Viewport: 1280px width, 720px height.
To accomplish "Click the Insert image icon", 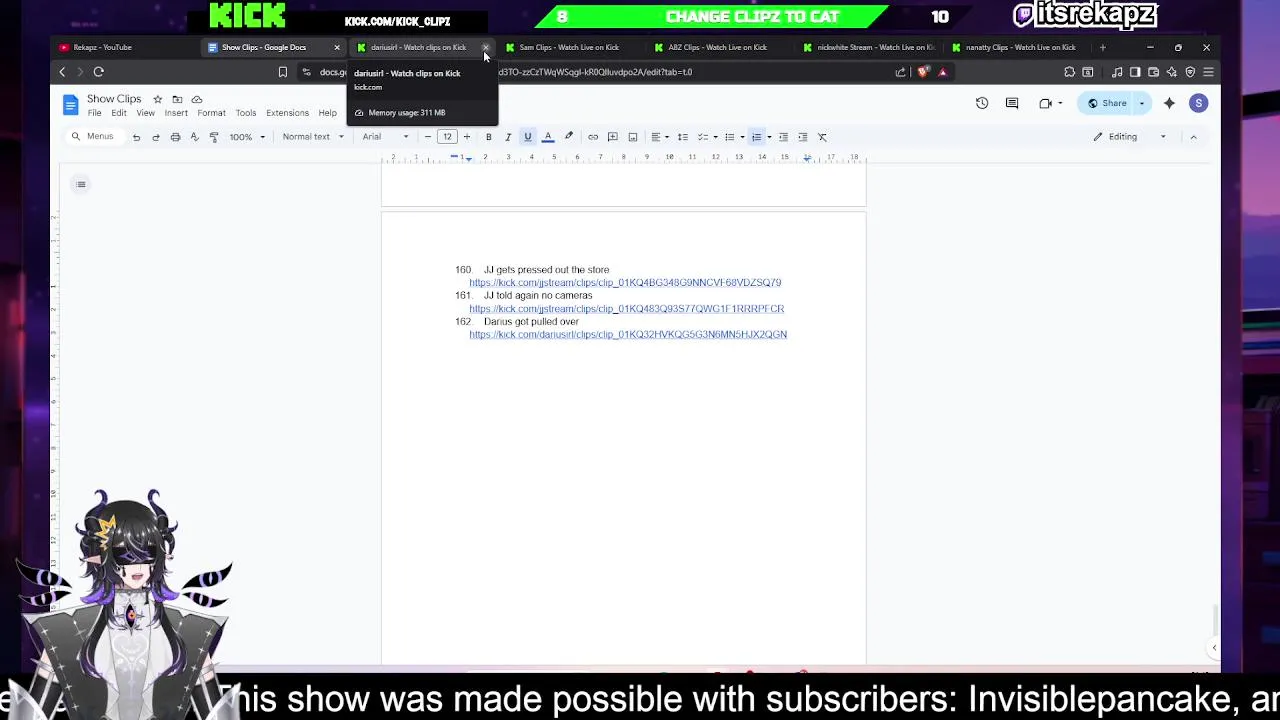I will [633, 137].
